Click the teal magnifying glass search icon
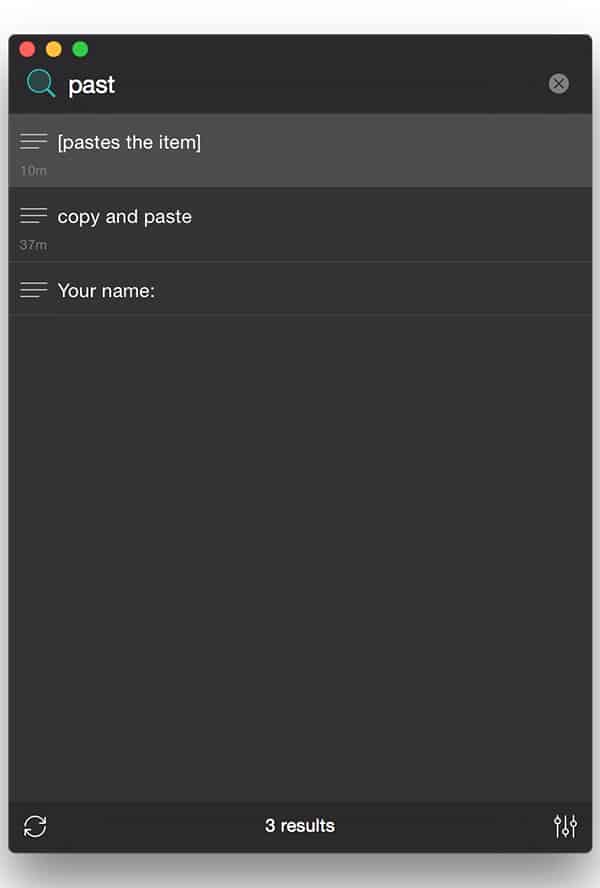This screenshot has height=888, width=600. pyautogui.click(x=41, y=84)
